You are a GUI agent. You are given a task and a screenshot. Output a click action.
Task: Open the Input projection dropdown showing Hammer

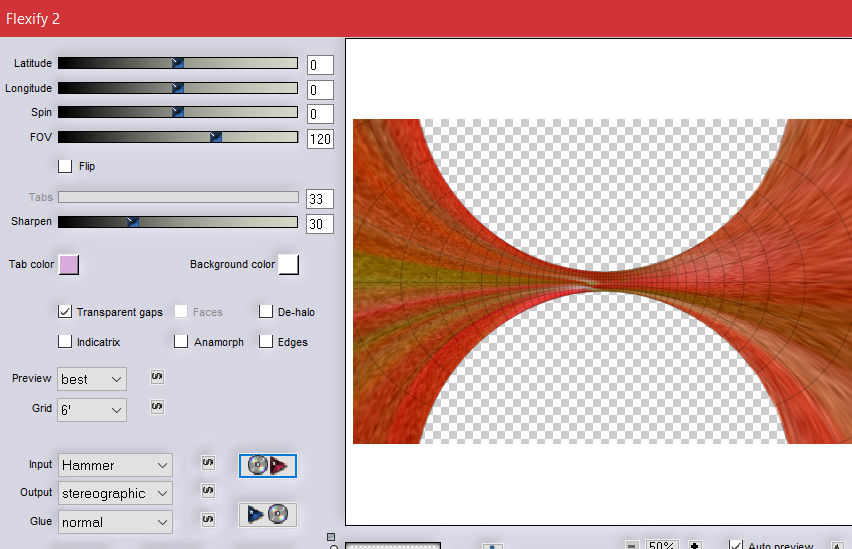click(x=115, y=465)
